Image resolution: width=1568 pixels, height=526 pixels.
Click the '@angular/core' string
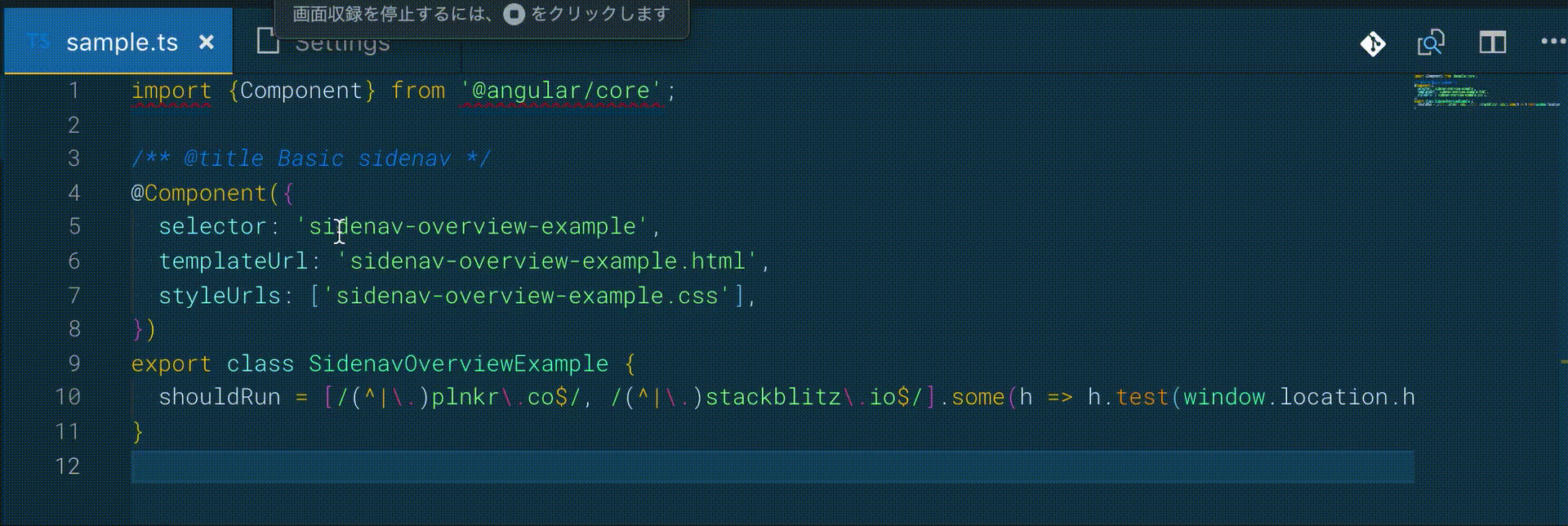(562, 91)
